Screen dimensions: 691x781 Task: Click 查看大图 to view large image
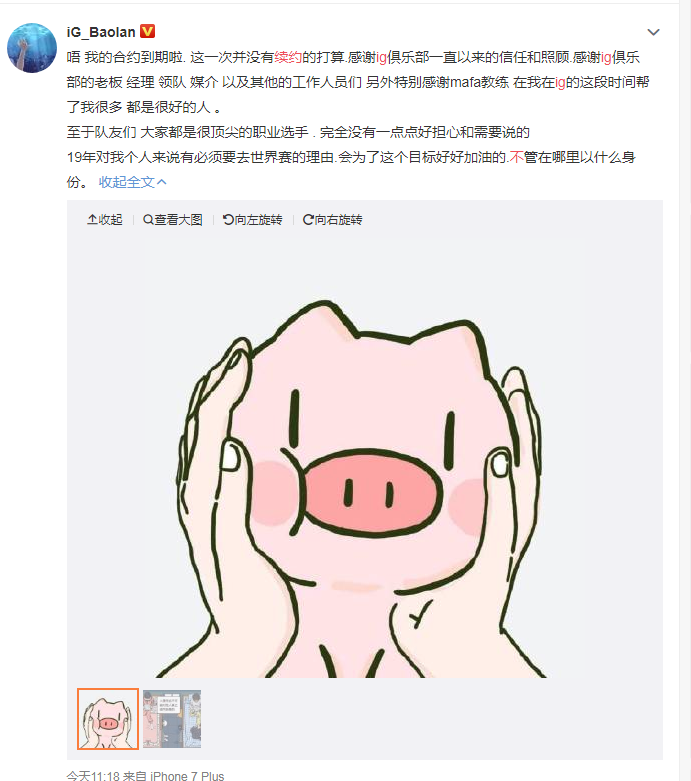tap(173, 220)
